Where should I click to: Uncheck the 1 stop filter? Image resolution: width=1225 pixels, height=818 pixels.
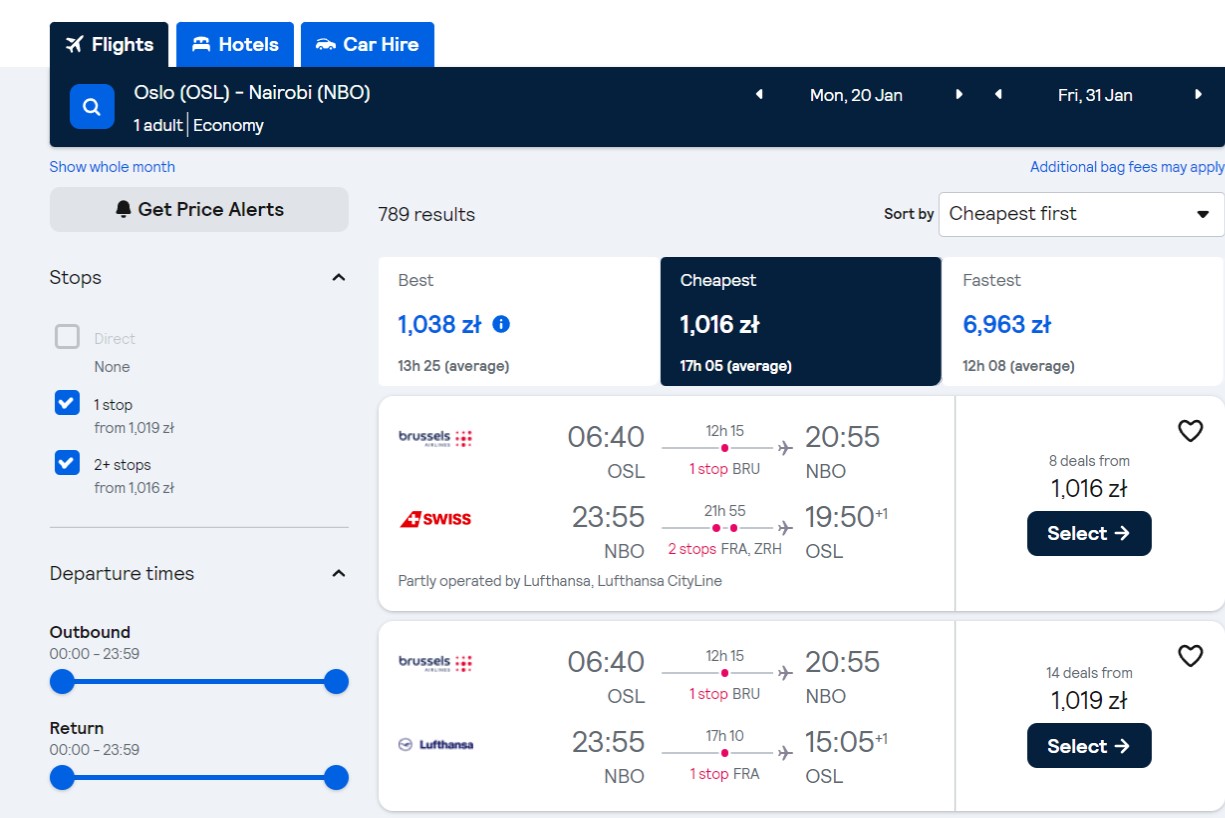click(67, 403)
